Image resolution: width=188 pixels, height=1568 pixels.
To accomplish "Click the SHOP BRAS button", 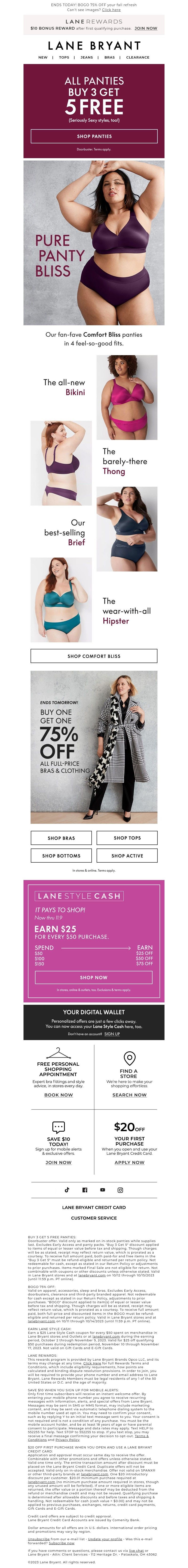I will (61, 838).
